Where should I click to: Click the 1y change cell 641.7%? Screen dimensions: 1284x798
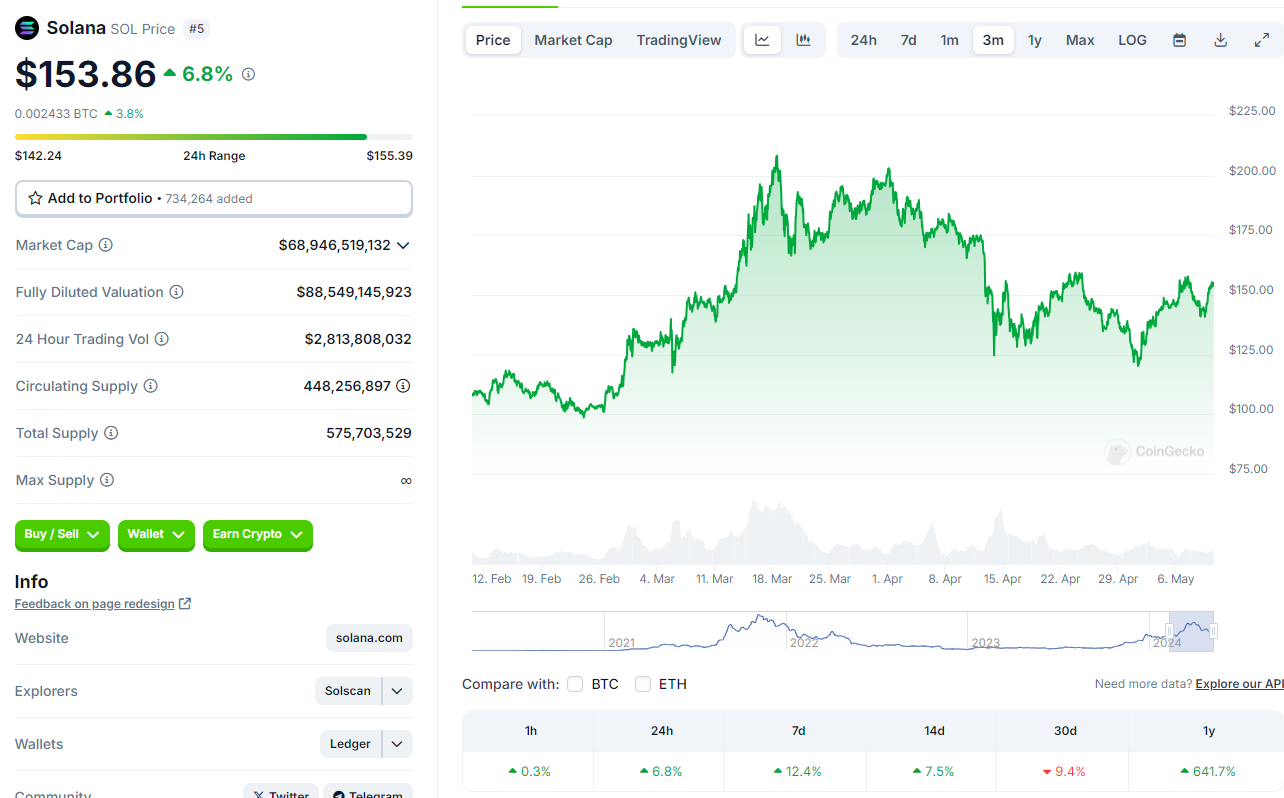coord(1208,771)
